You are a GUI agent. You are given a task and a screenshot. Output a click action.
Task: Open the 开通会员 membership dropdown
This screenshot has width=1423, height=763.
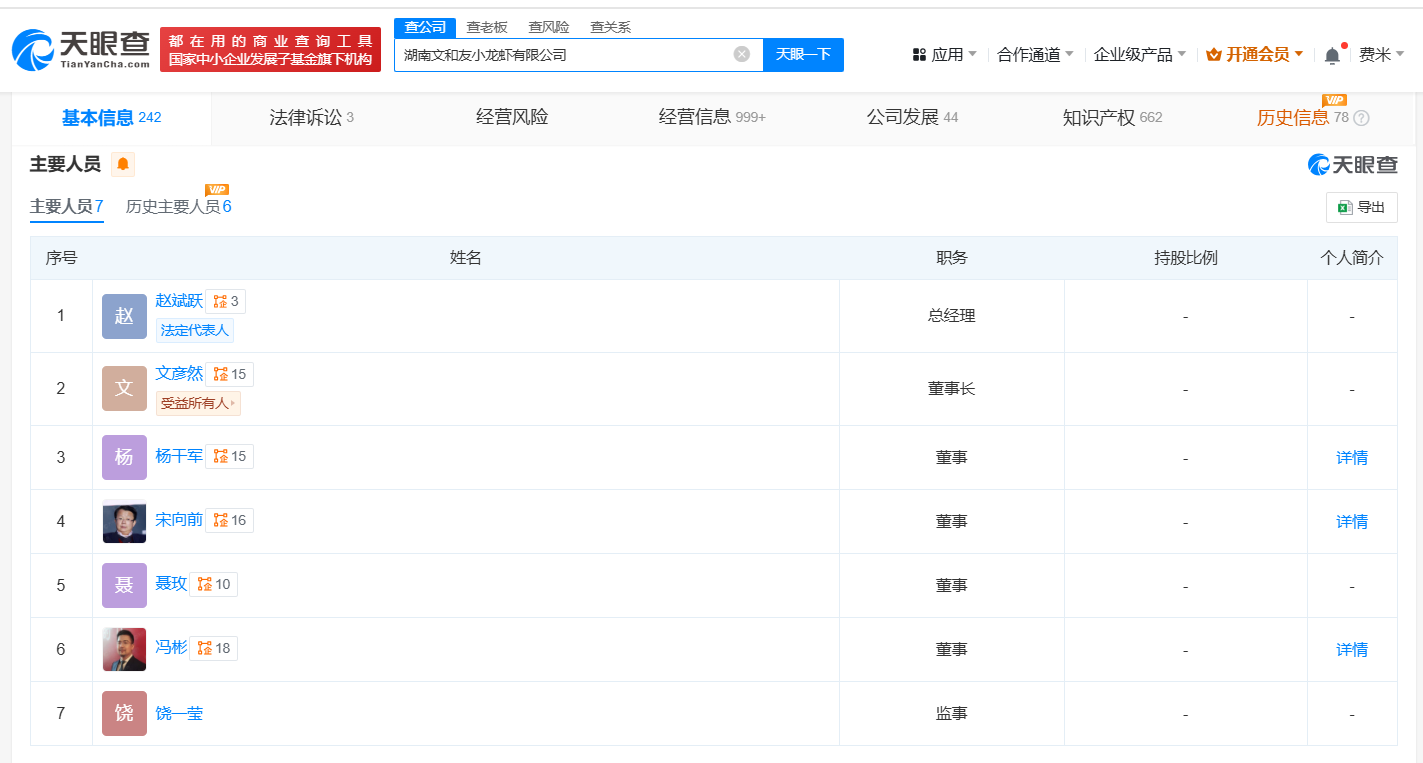pyautogui.click(x=1255, y=54)
